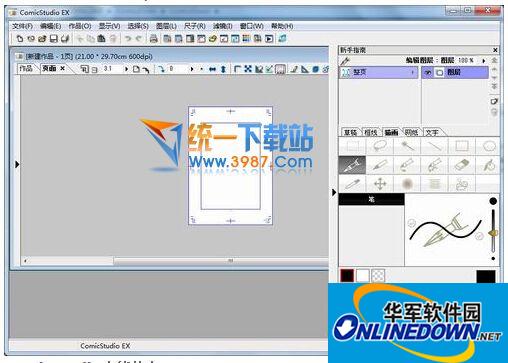The height and width of the screenshot is (363, 508).
Task: Toggle the triangle ruler icon in page toolbar
Action: 305,69
